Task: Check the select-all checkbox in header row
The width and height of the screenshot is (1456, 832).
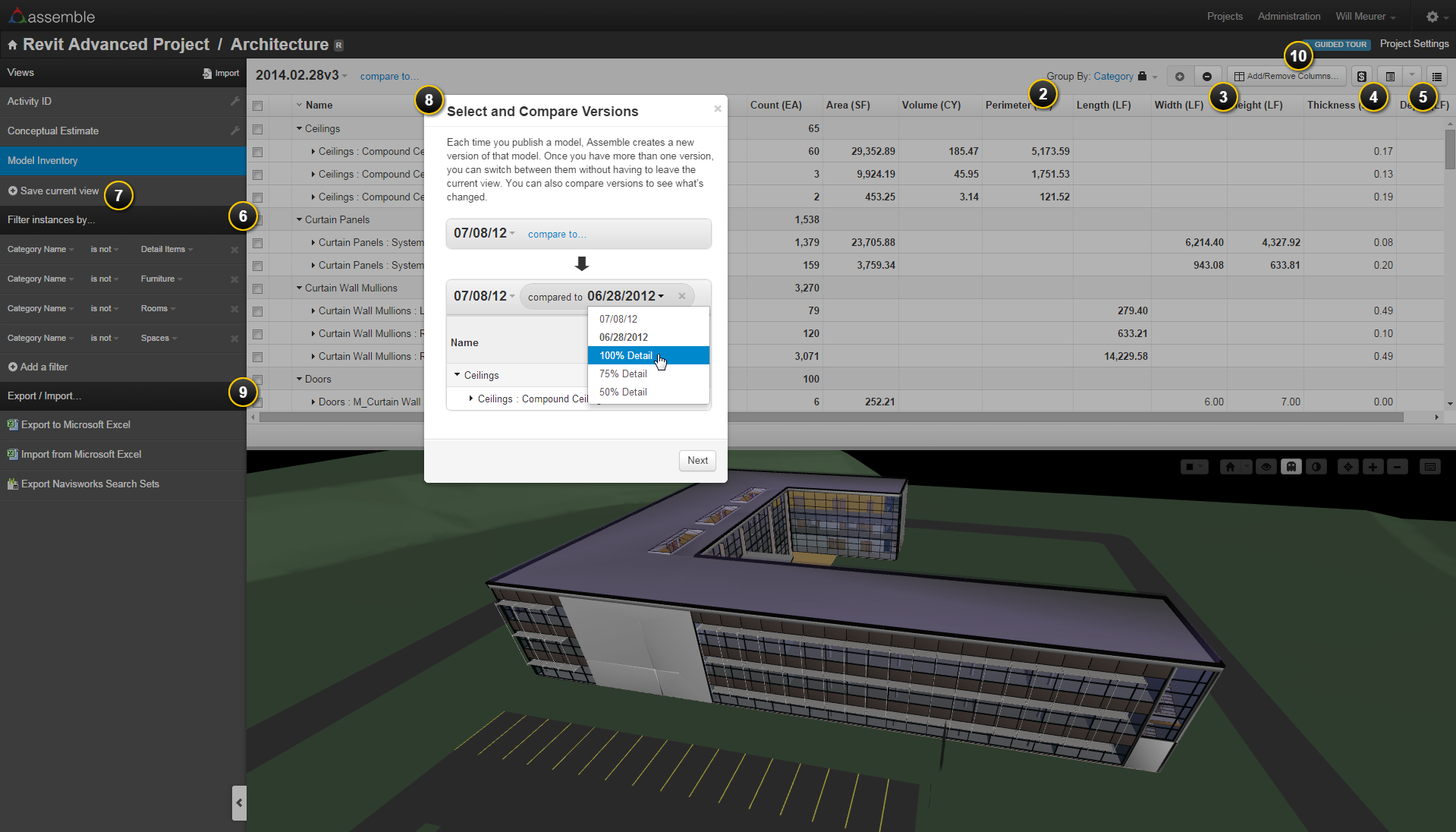Action: (258, 106)
